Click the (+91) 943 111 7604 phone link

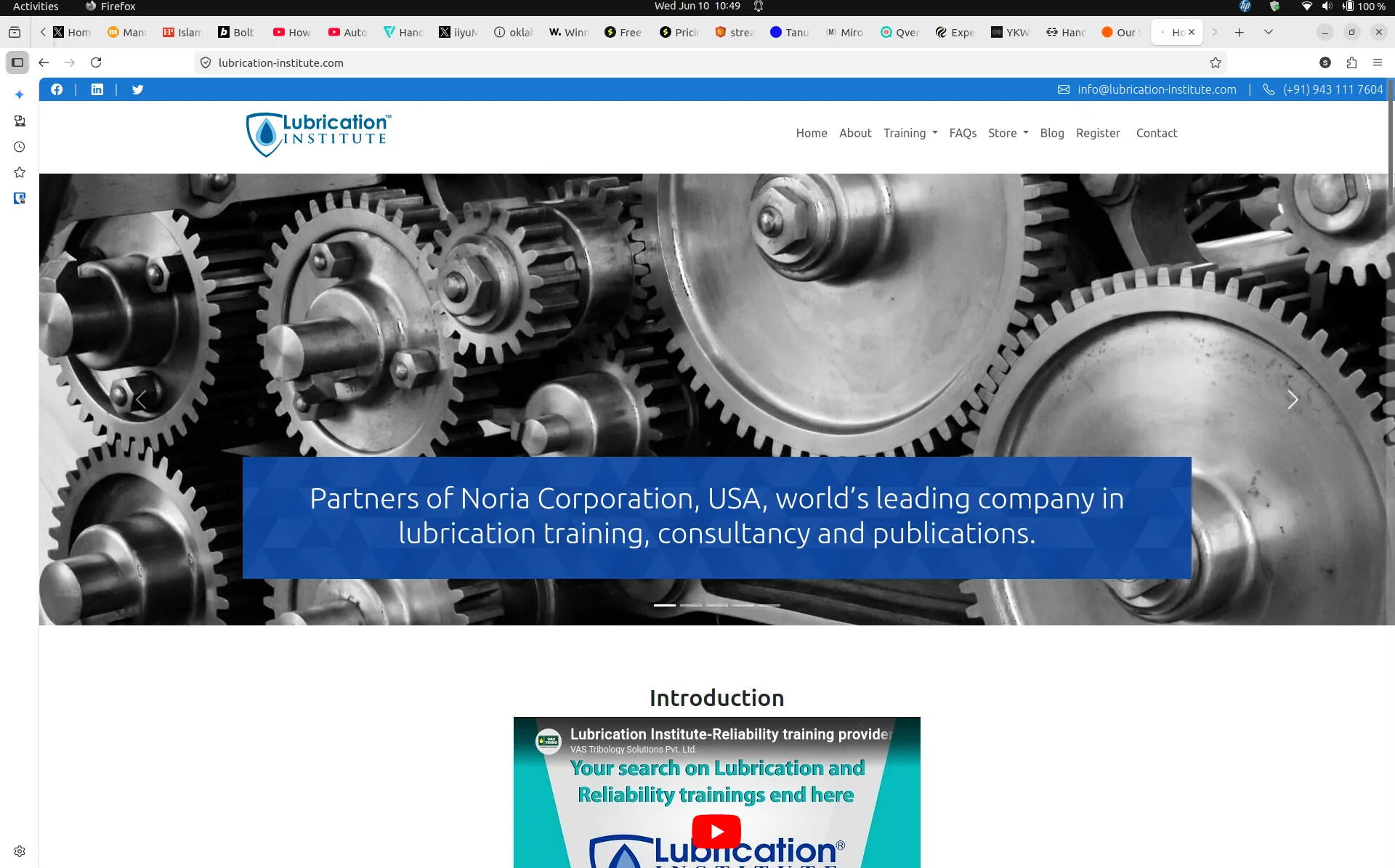click(1333, 89)
